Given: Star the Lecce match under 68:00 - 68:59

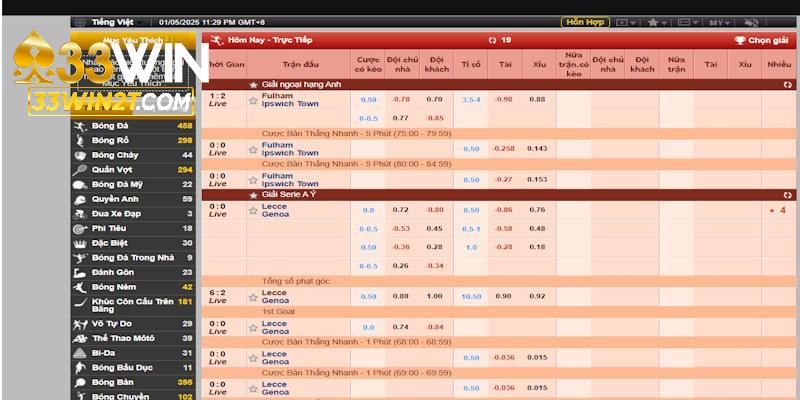Looking at the screenshot, I should (253, 358).
